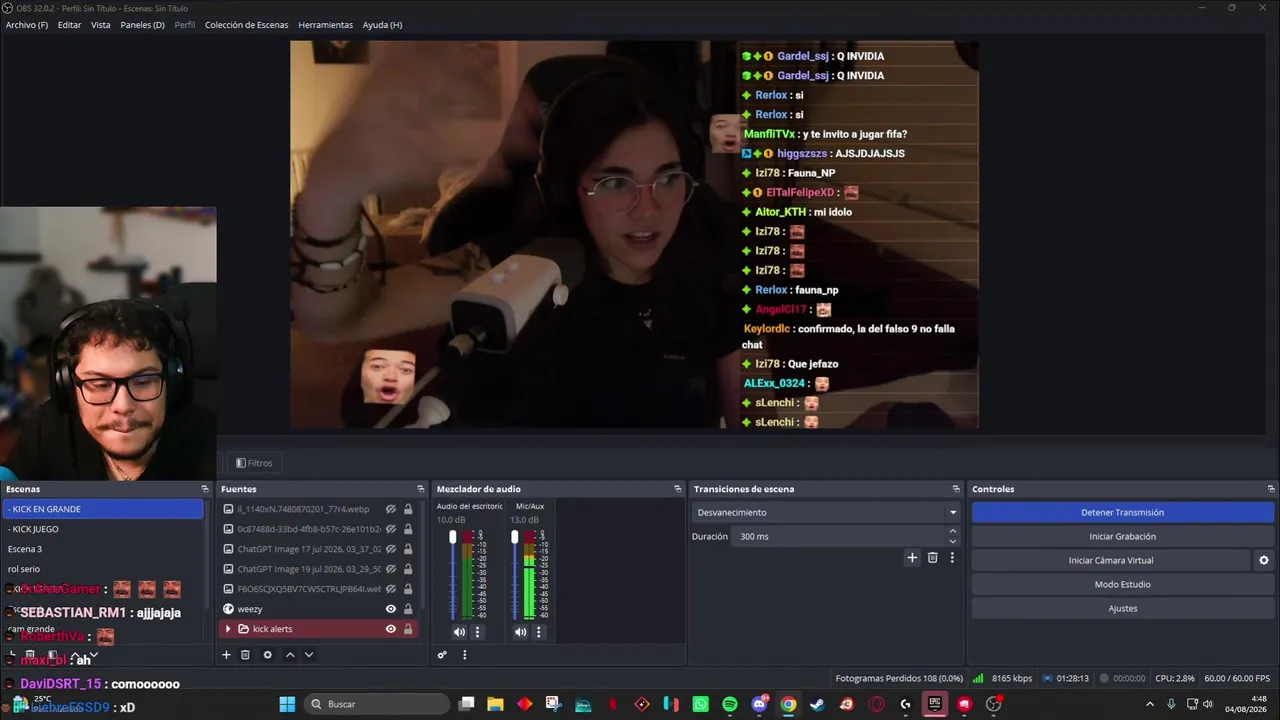Open the Ayuda menu
This screenshot has height=720, width=1280.
point(382,25)
